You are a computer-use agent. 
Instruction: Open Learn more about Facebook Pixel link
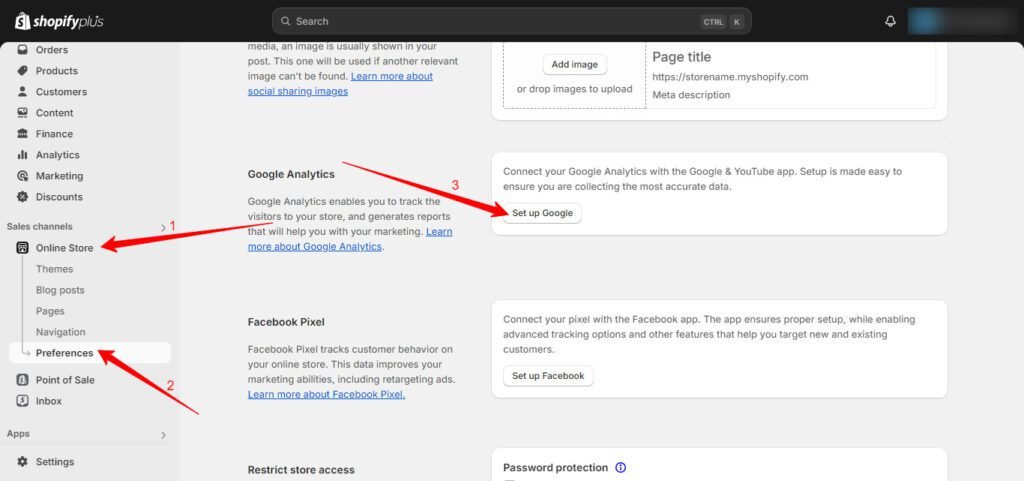327,394
